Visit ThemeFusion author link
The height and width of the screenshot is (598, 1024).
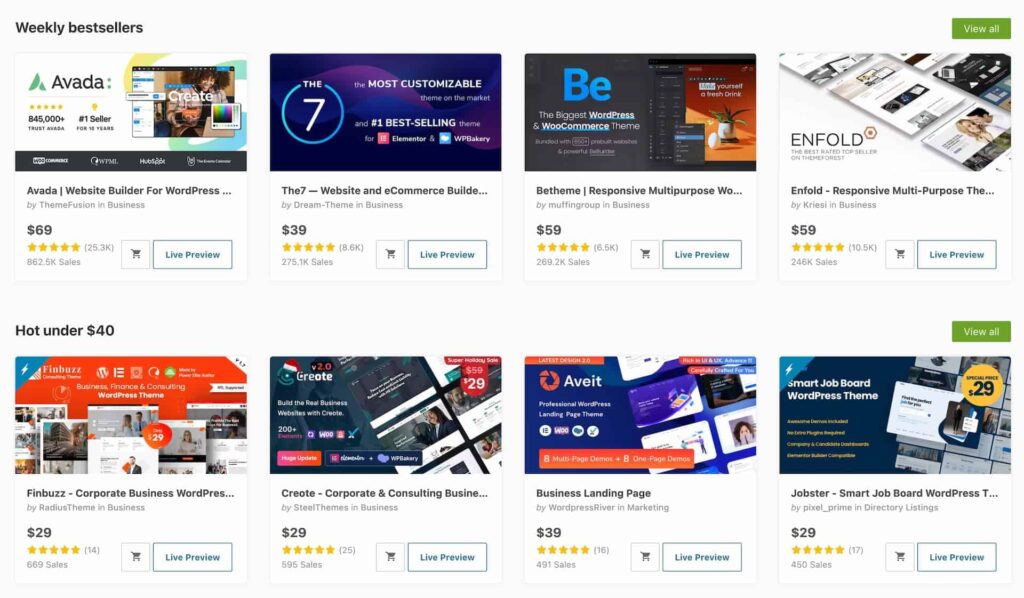point(67,205)
